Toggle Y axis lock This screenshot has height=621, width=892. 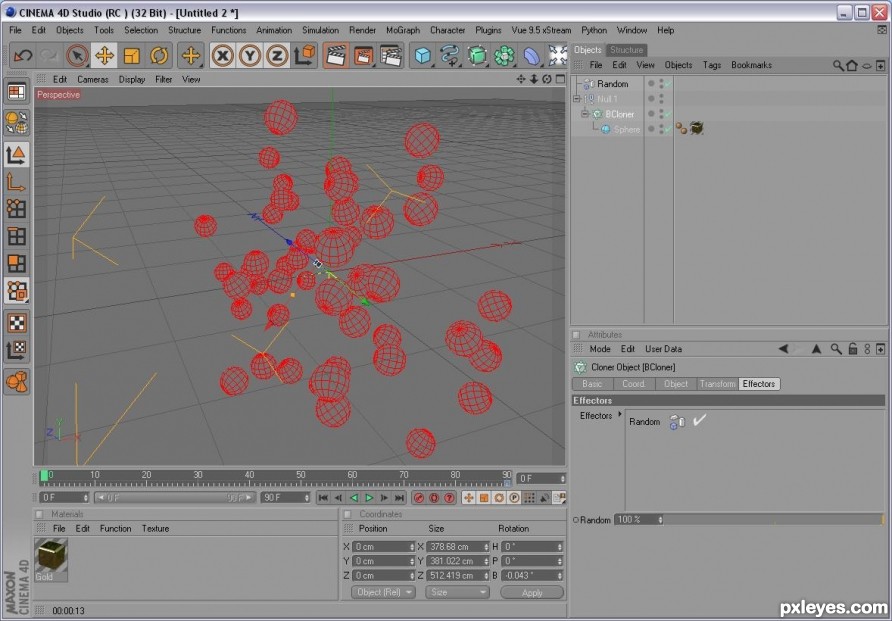coord(250,56)
